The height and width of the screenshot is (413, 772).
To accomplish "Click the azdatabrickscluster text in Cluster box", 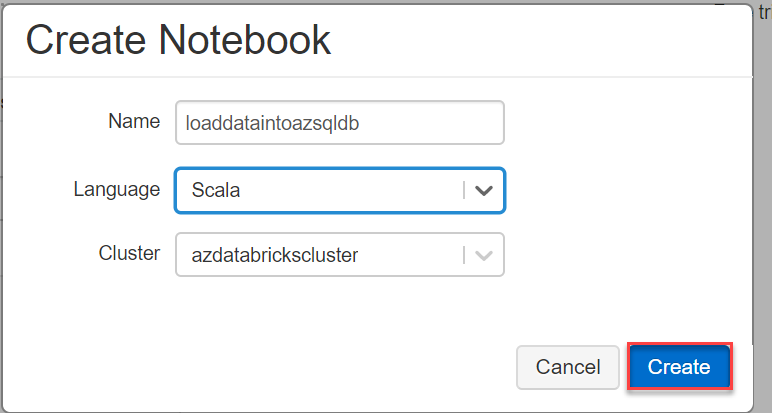I will pyautogui.click(x=275, y=255).
